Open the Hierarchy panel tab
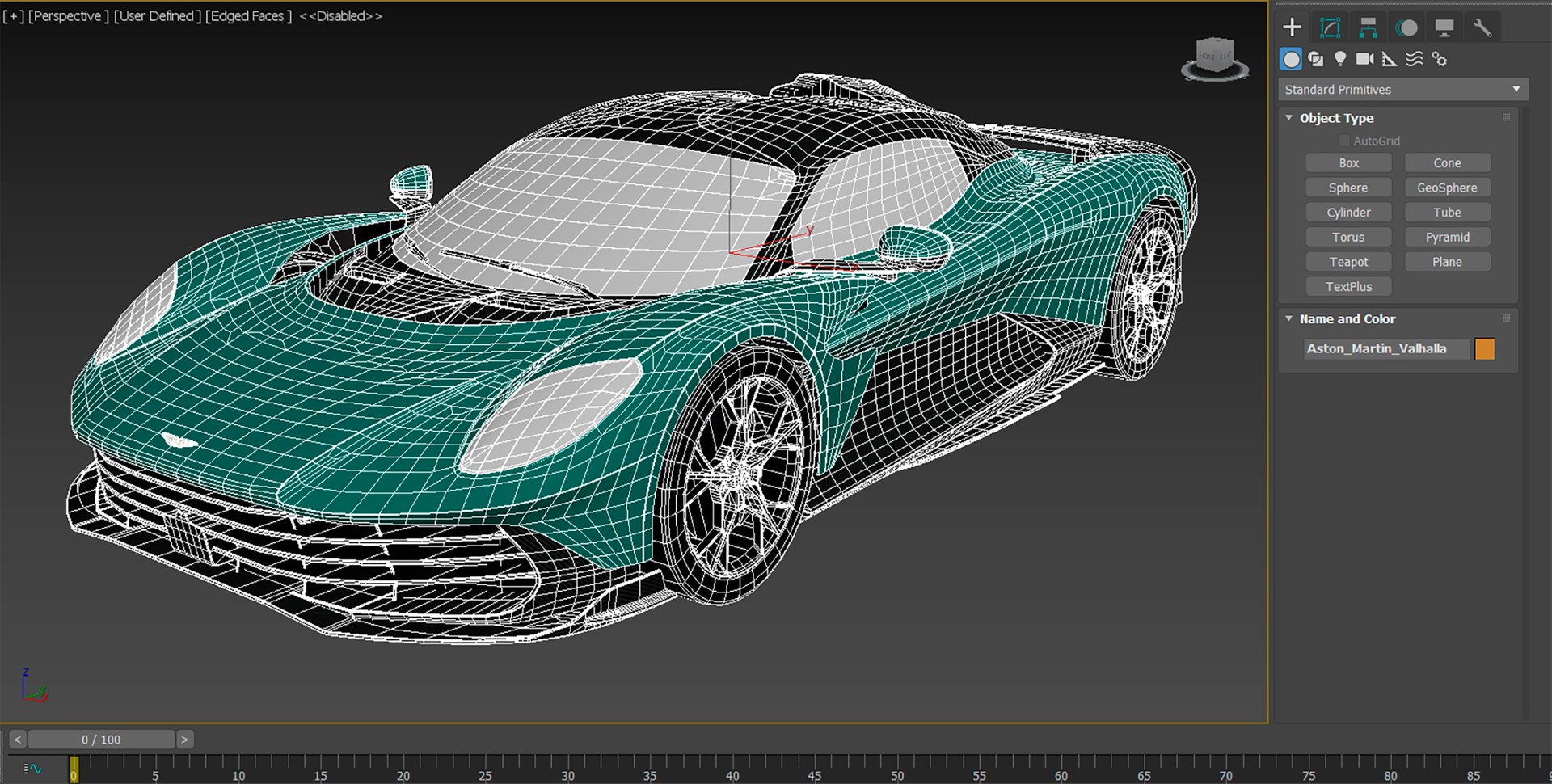The image size is (1552, 784). tap(1368, 27)
